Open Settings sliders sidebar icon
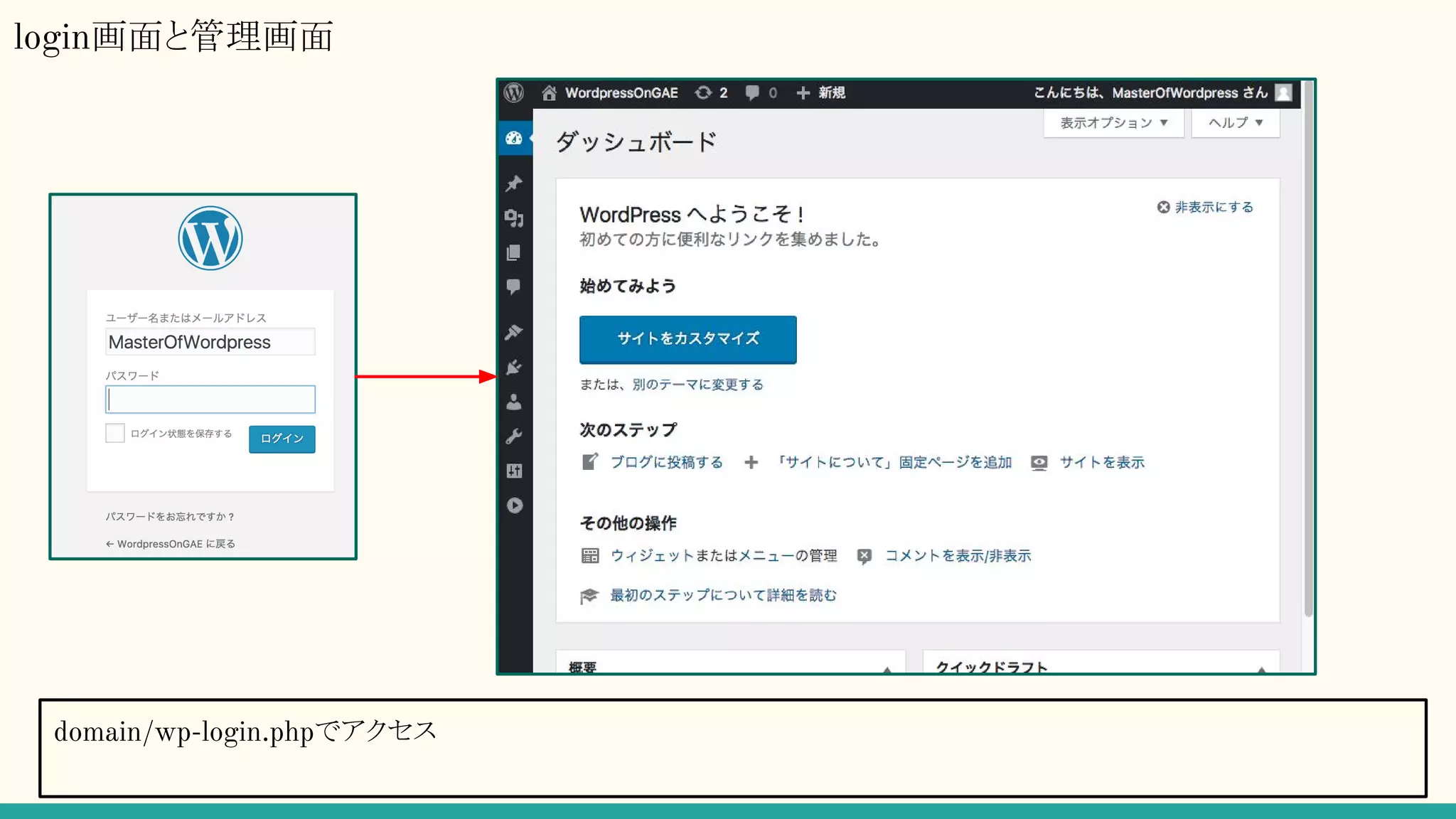The image size is (1456, 819). 514,471
